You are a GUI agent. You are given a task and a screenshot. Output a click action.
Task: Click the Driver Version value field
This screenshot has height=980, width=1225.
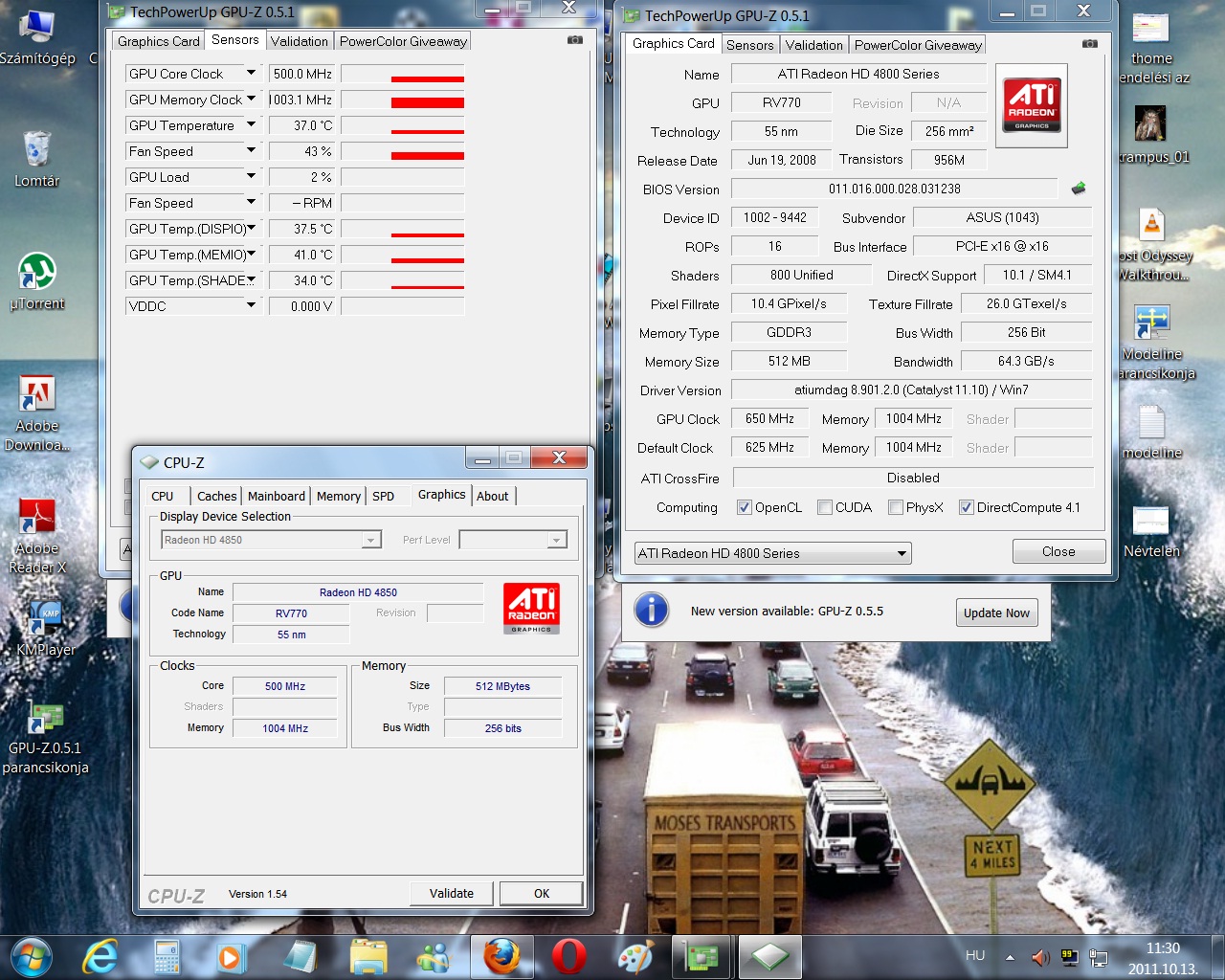pyautogui.click(x=911, y=390)
